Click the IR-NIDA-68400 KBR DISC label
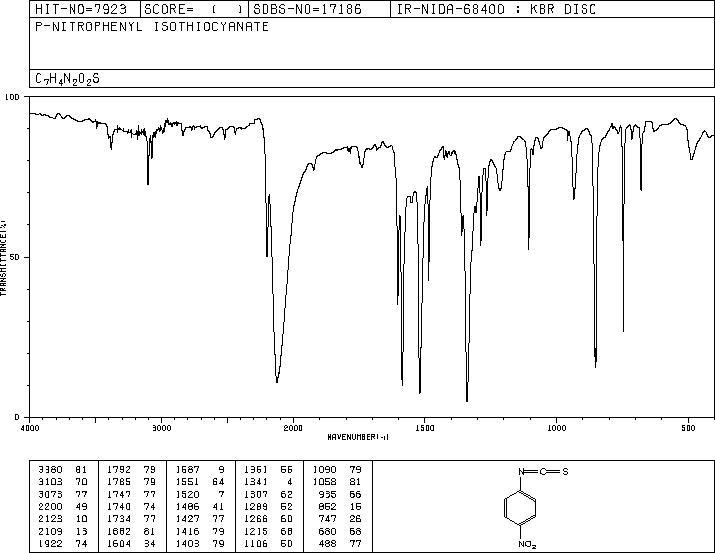Screen dimensions: 715x553 (496, 9)
